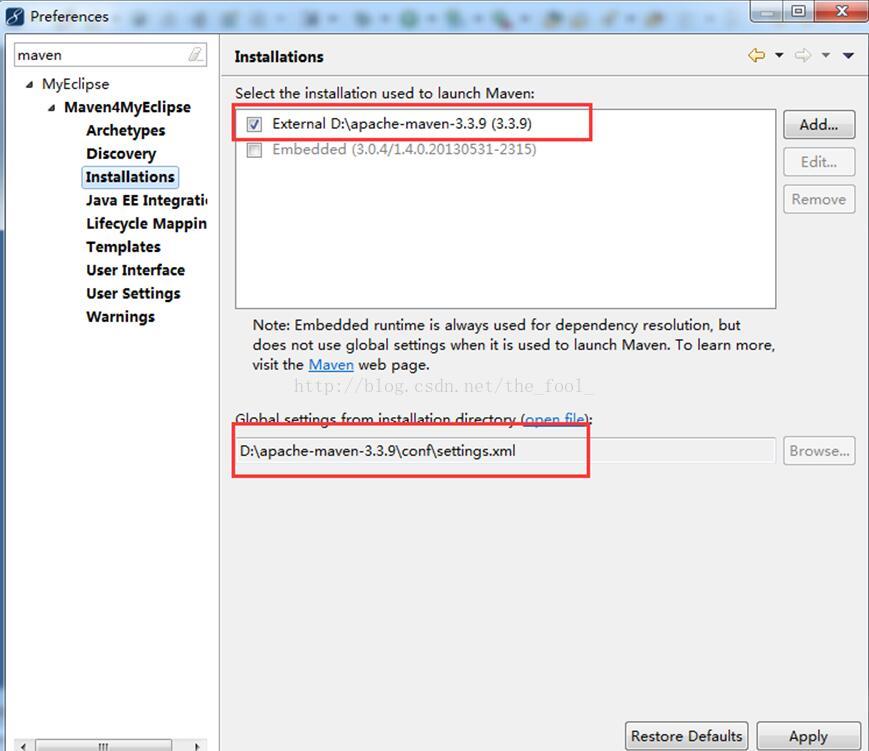Screen dimensions: 869x751
Task: Click the open file link
Action: coord(554,419)
